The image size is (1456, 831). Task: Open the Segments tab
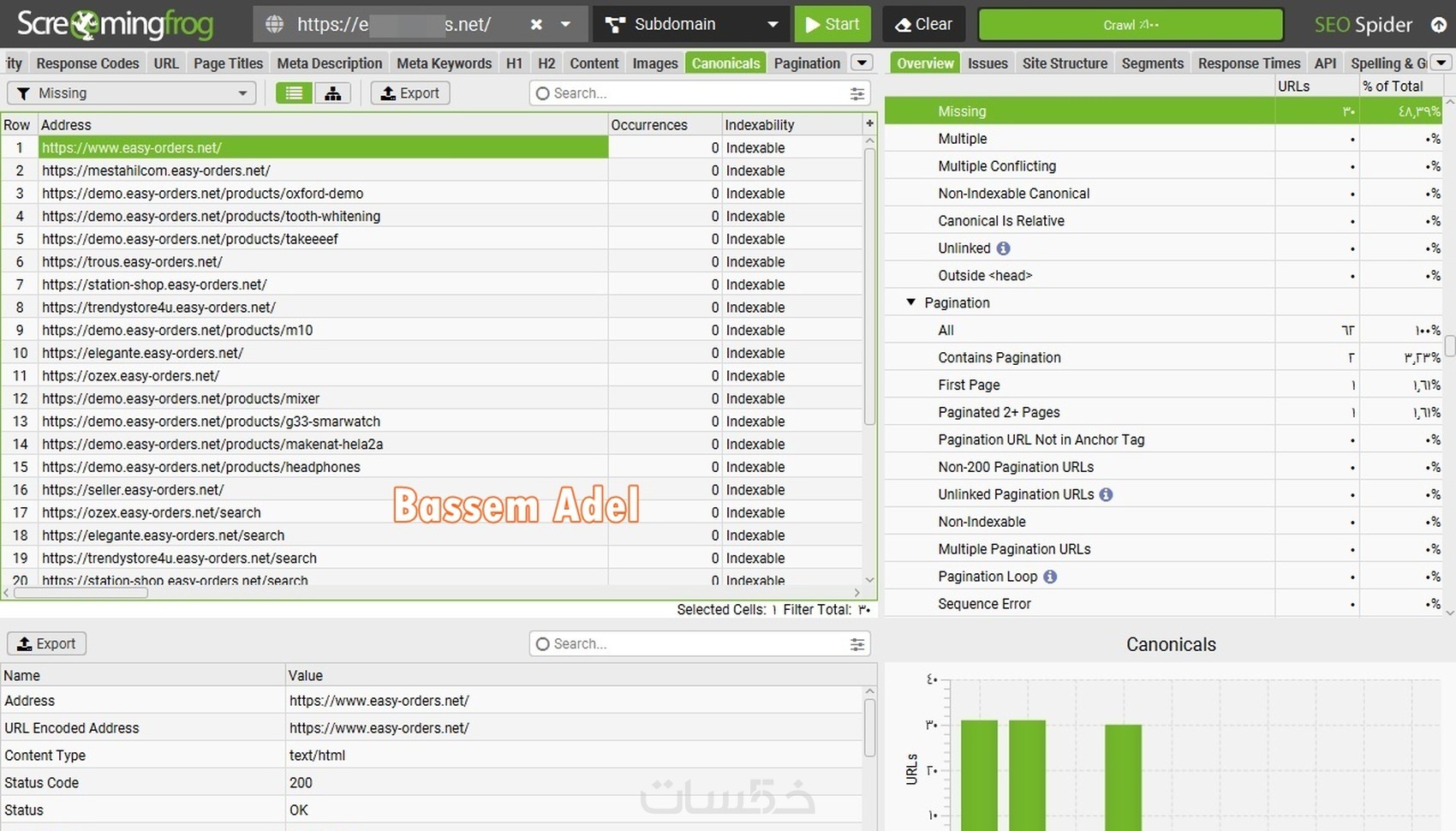1153,63
